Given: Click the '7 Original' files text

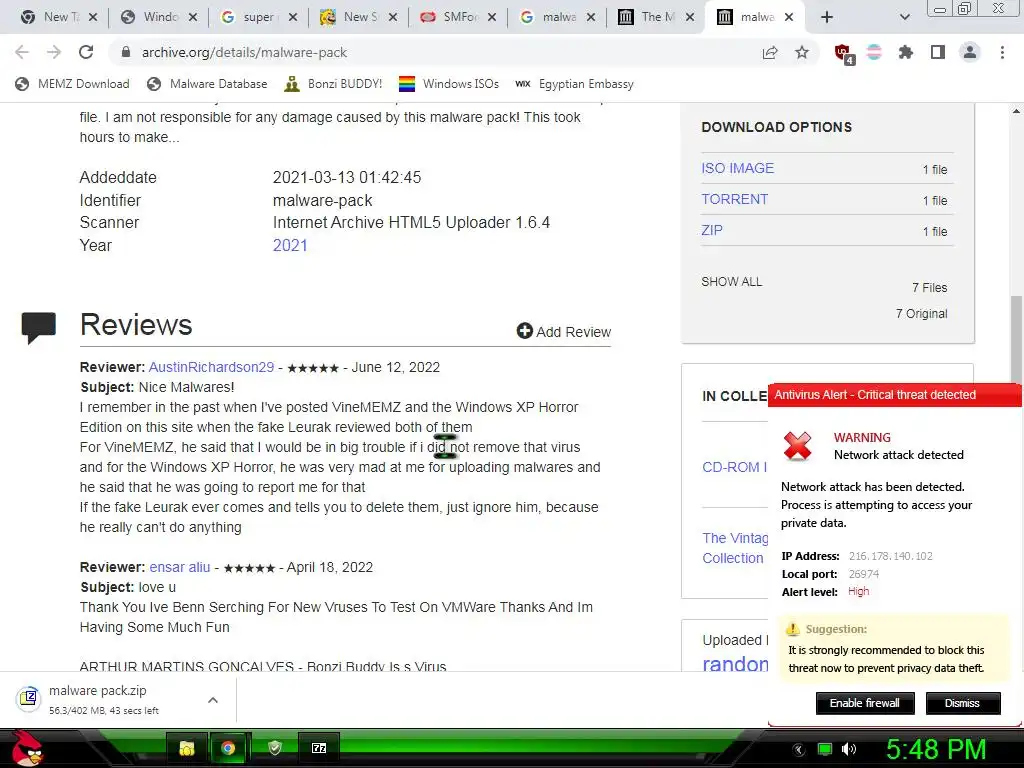Looking at the screenshot, I should (x=921, y=313).
